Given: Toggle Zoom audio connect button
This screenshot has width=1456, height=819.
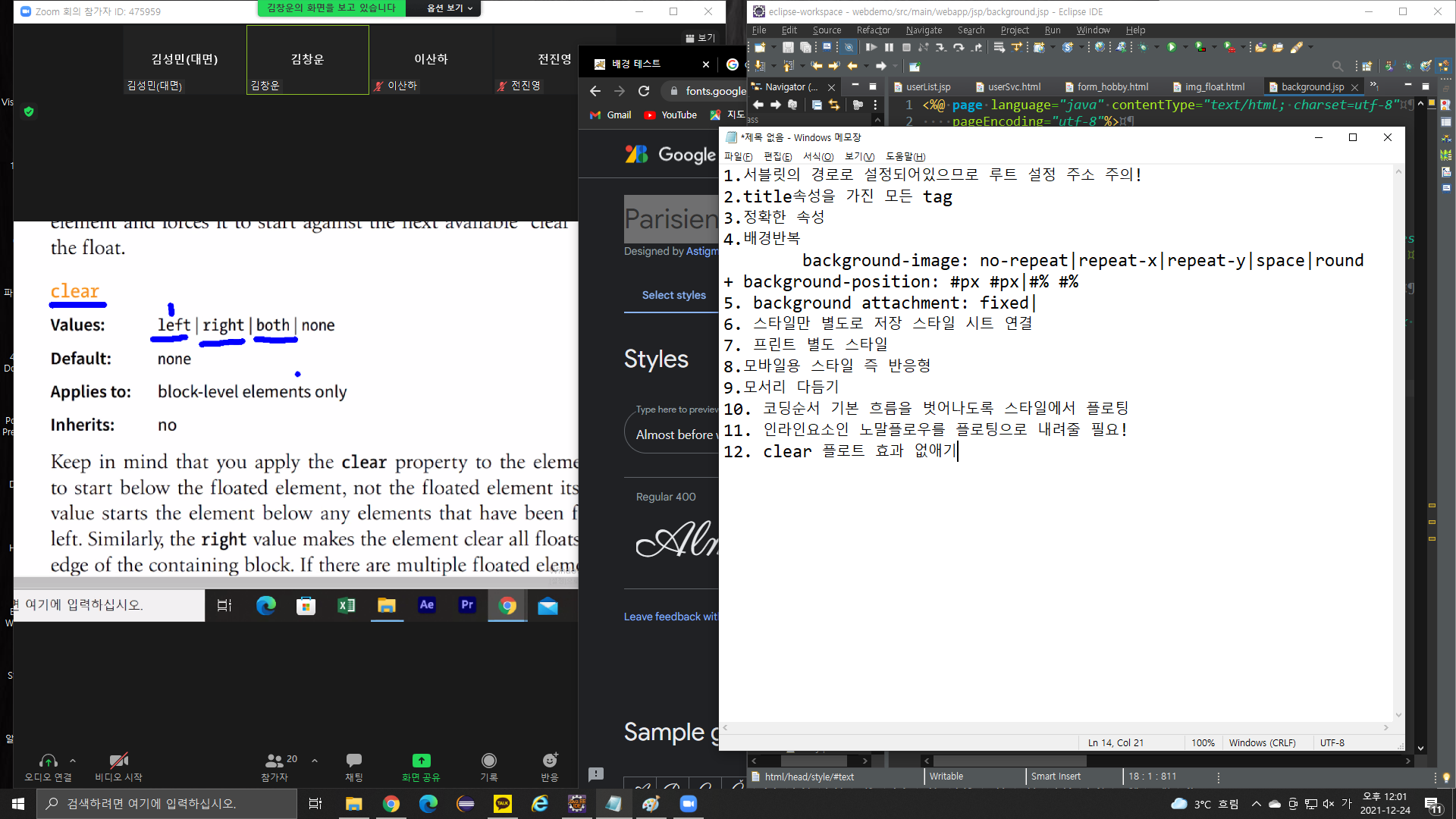Looking at the screenshot, I should pyautogui.click(x=48, y=761).
